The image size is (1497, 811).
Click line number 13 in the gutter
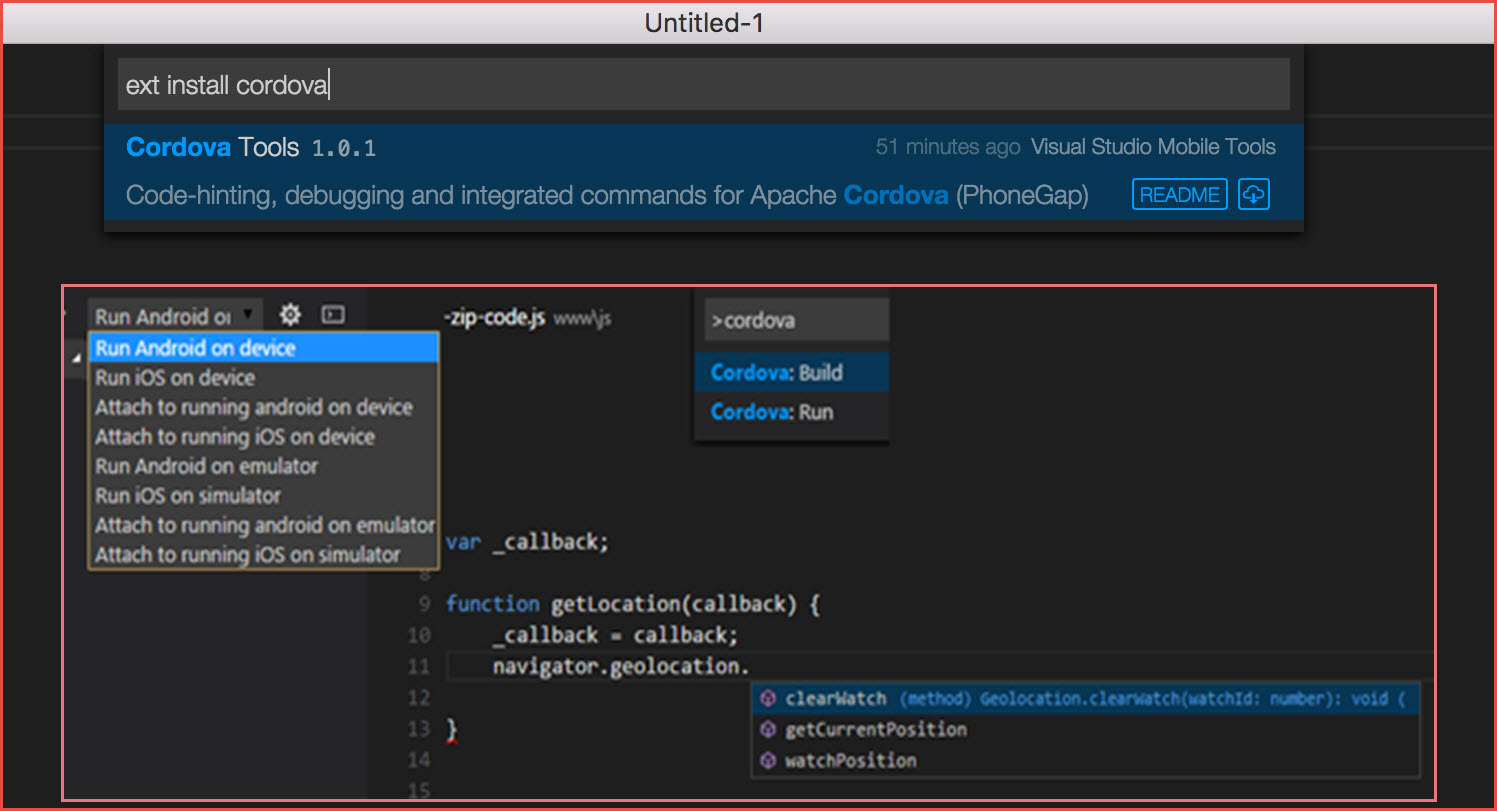point(419,729)
